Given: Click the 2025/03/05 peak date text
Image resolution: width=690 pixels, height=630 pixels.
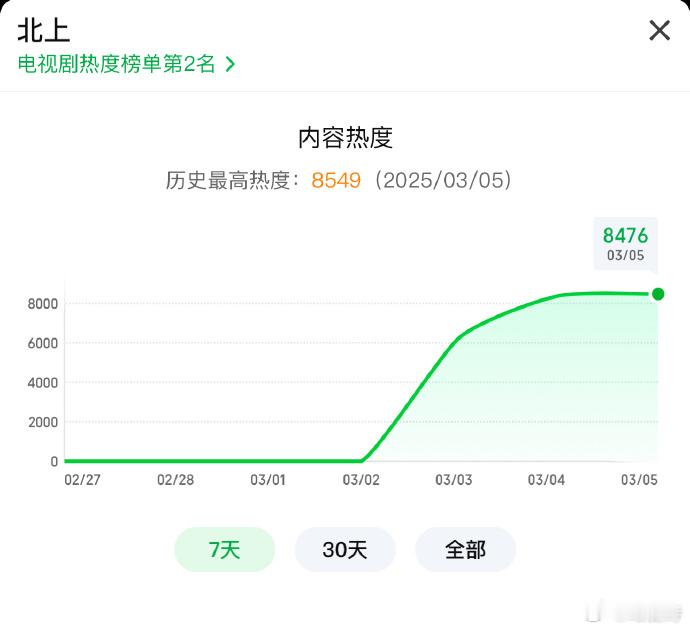Looking at the screenshot, I should pos(444,180).
